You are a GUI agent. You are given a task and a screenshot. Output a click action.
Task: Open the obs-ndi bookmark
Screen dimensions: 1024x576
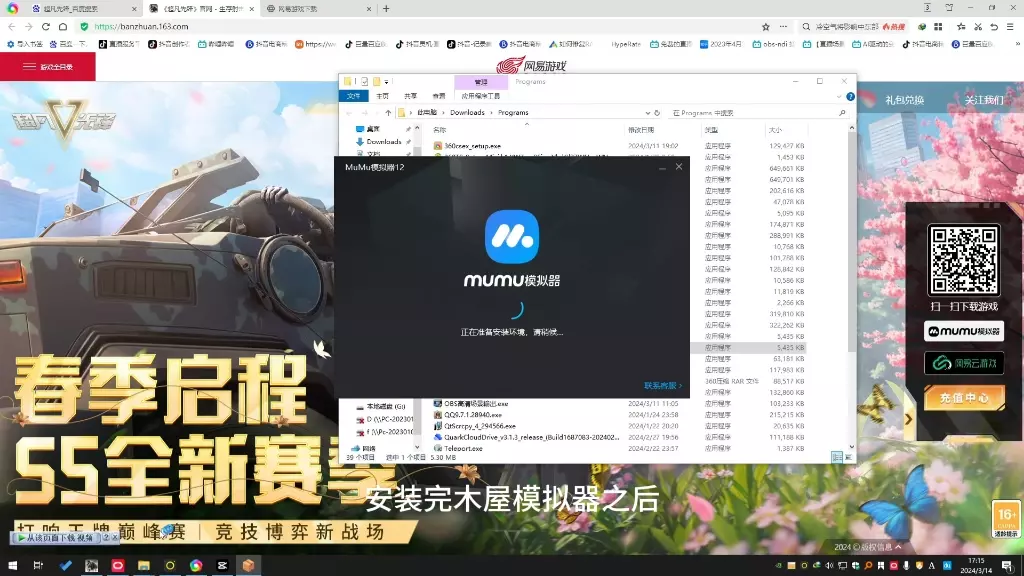point(773,44)
